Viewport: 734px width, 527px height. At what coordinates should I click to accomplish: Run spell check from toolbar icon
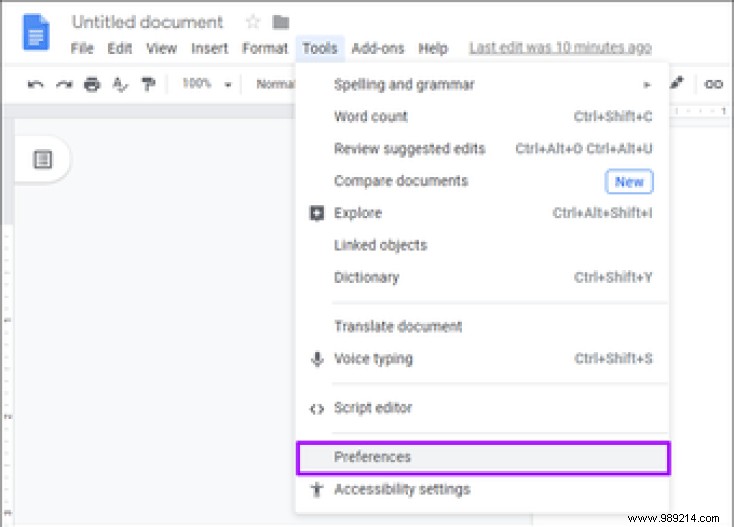120,85
